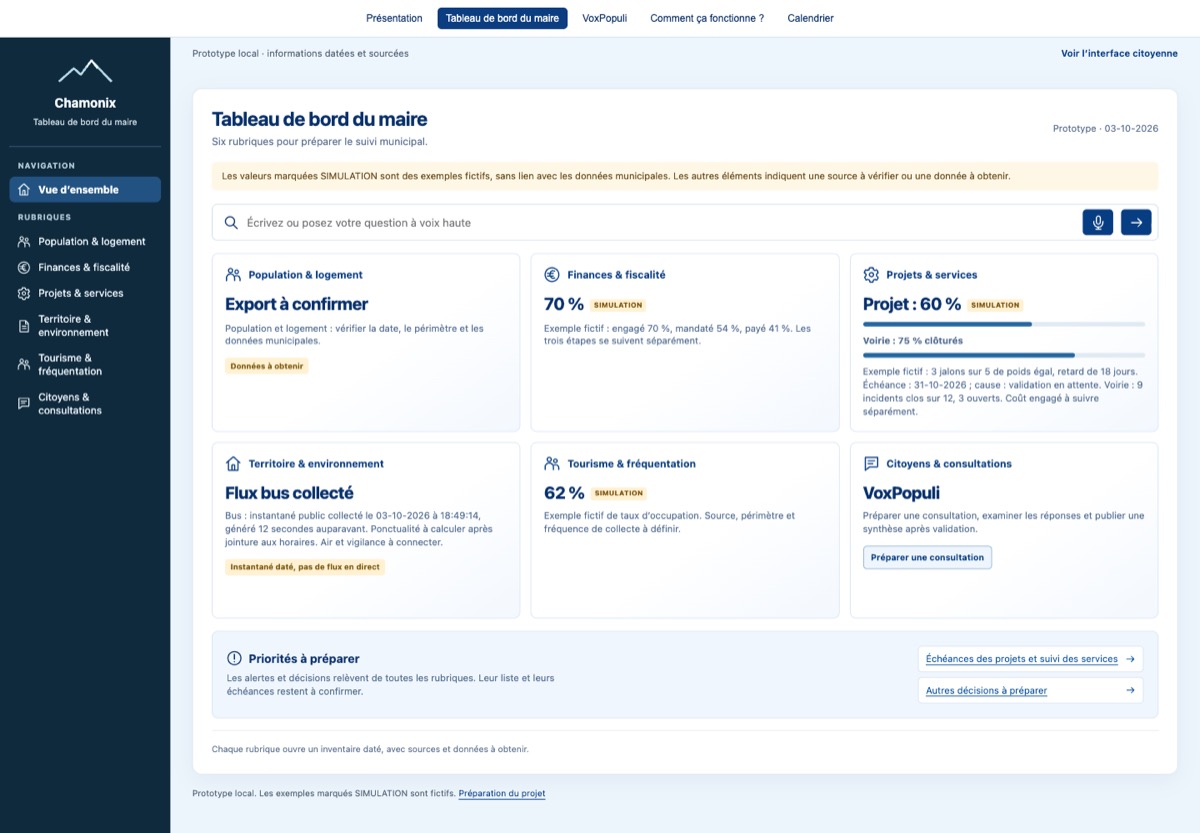Open the Comment ça fonctionne ? tab
Screen dimensions: 1200x833
pyautogui.click(x=707, y=18)
